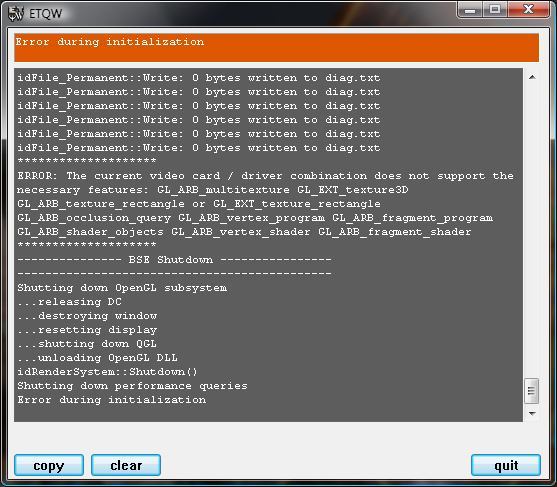Click last log line 'Error during initialization'
Viewport: 557px width, 487px height.
pyautogui.click(x=112, y=400)
